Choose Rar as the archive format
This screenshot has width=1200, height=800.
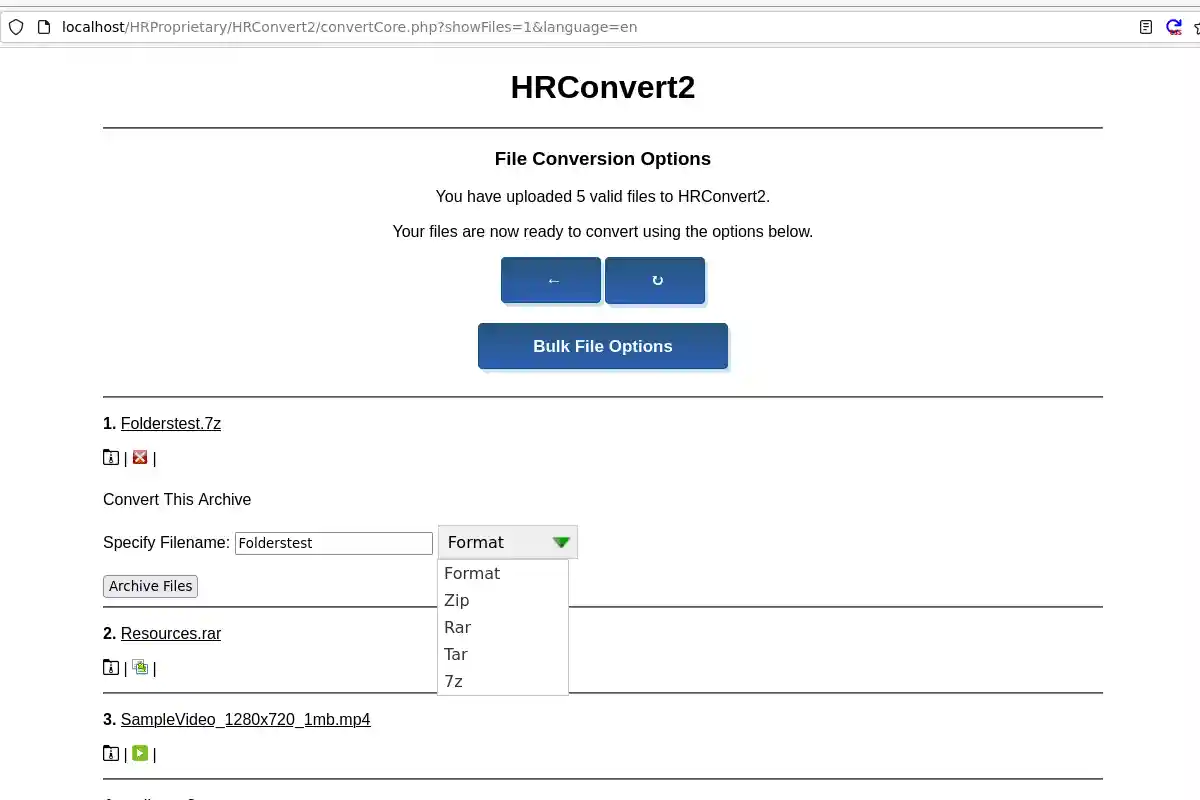[x=457, y=627]
